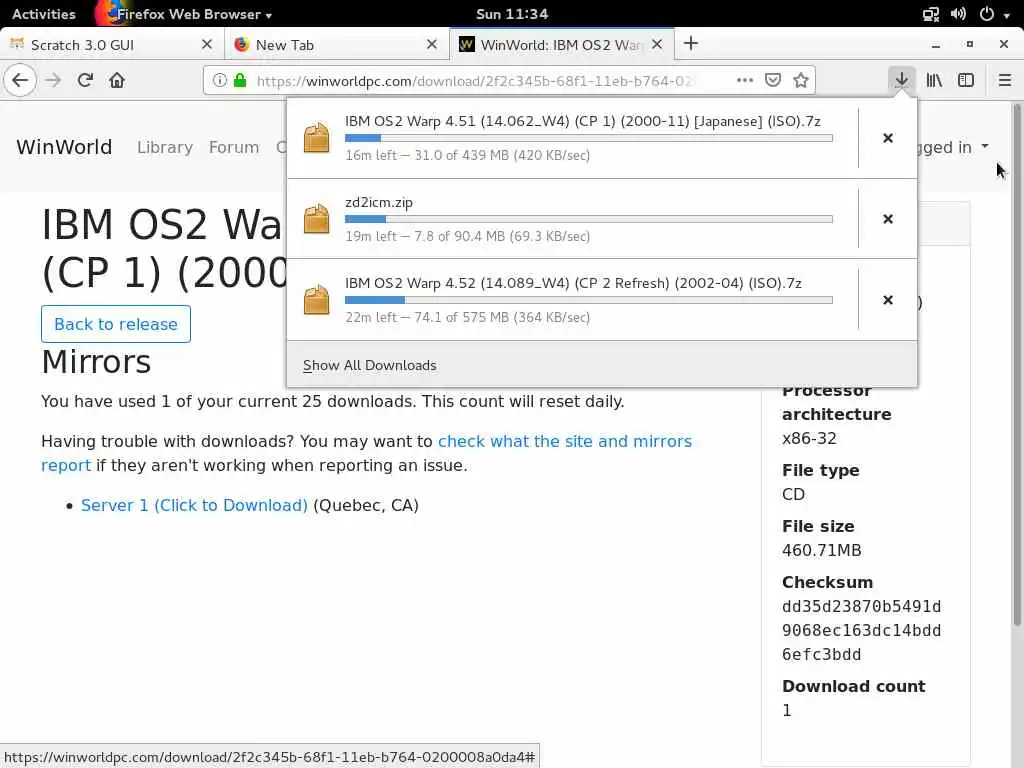Viewport: 1024px width, 768px height.
Task: Click the WinWorld brand link
Action: (64, 147)
